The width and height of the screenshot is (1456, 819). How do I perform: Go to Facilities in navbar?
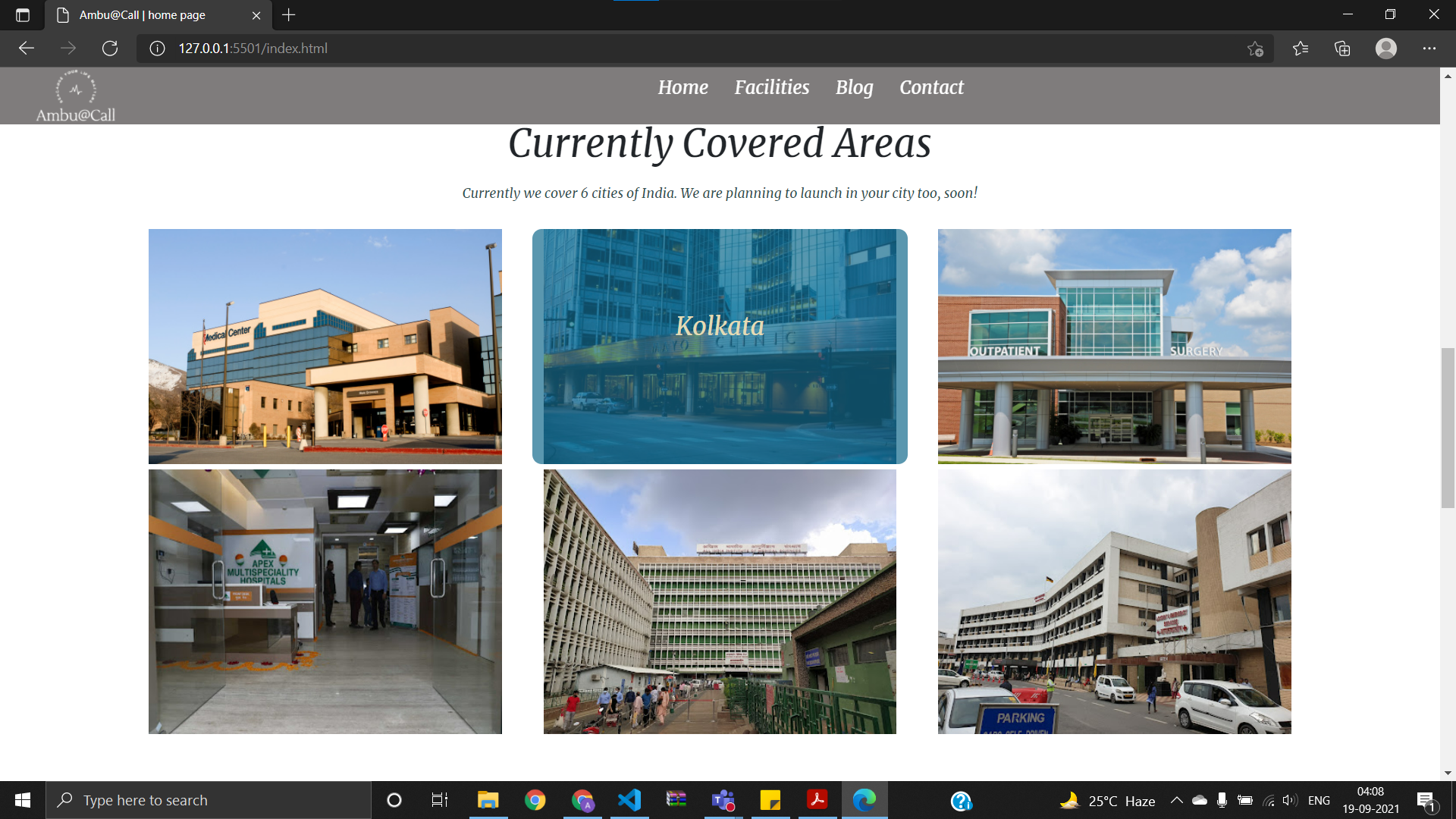pyautogui.click(x=771, y=87)
